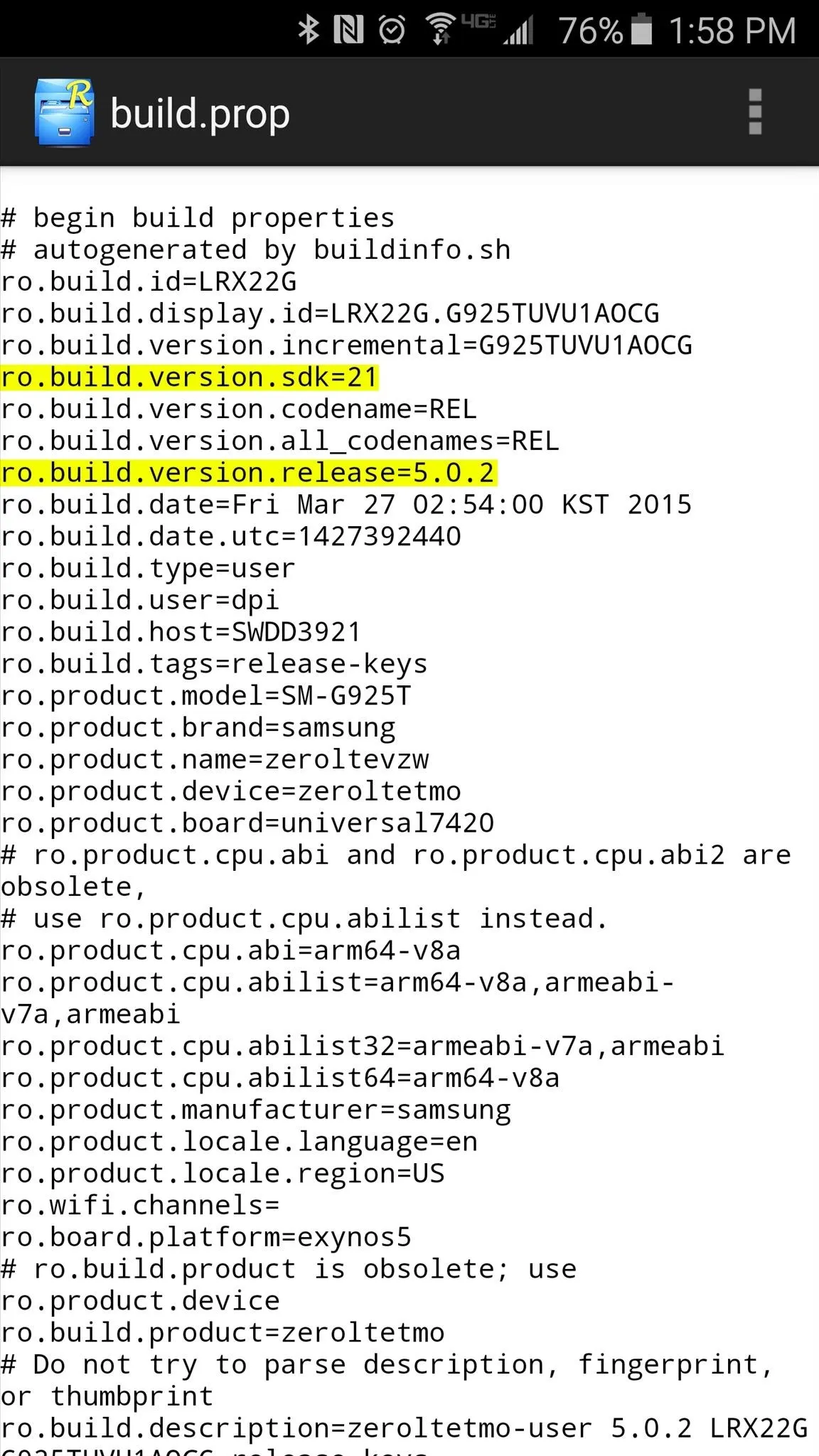Select the highlighted ro.build.version.release=5.0.2 line
This screenshot has height=1456, width=819.
[x=249, y=473]
